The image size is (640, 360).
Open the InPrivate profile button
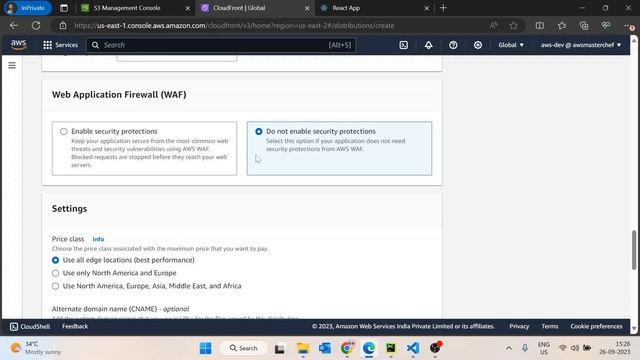coord(27,8)
